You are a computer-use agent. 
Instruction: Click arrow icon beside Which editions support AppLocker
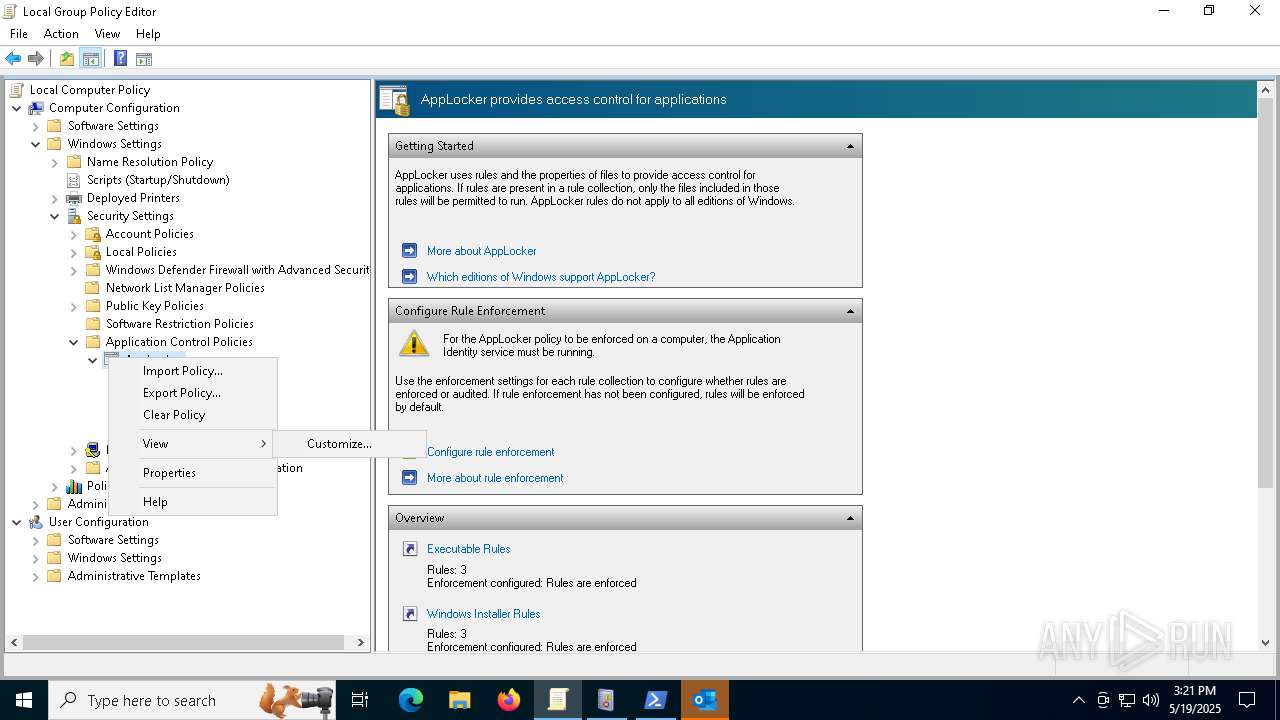(x=409, y=277)
